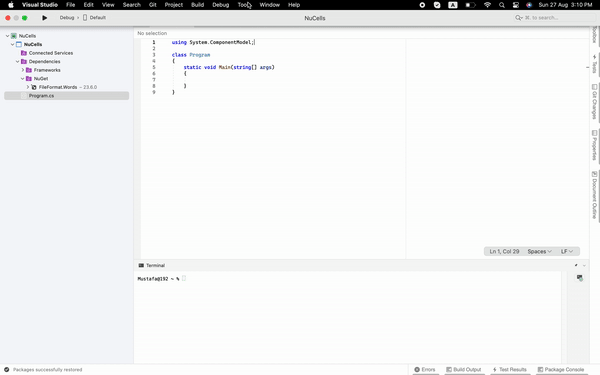Open the Package Console pad
The image size is (600, 375).
561,370
